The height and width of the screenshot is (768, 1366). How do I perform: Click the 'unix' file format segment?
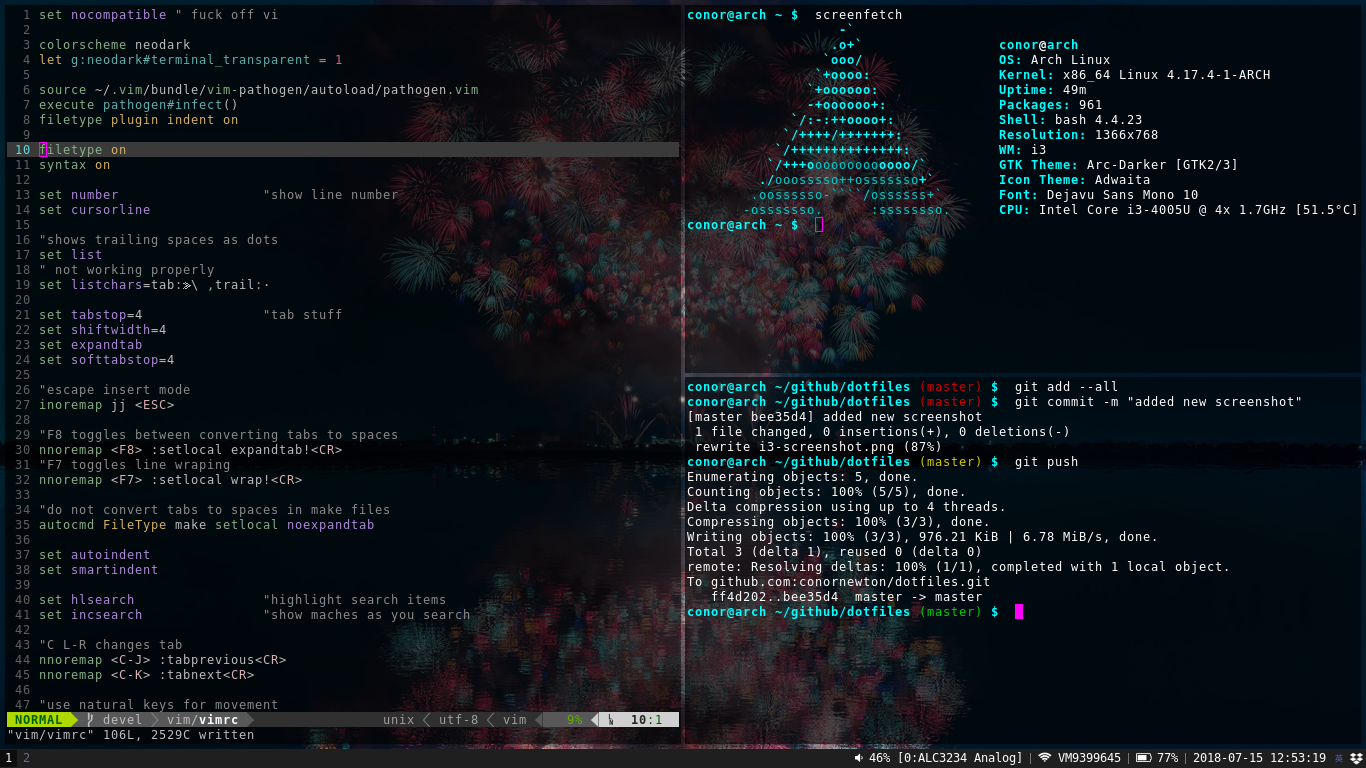[x=398, y=720]
